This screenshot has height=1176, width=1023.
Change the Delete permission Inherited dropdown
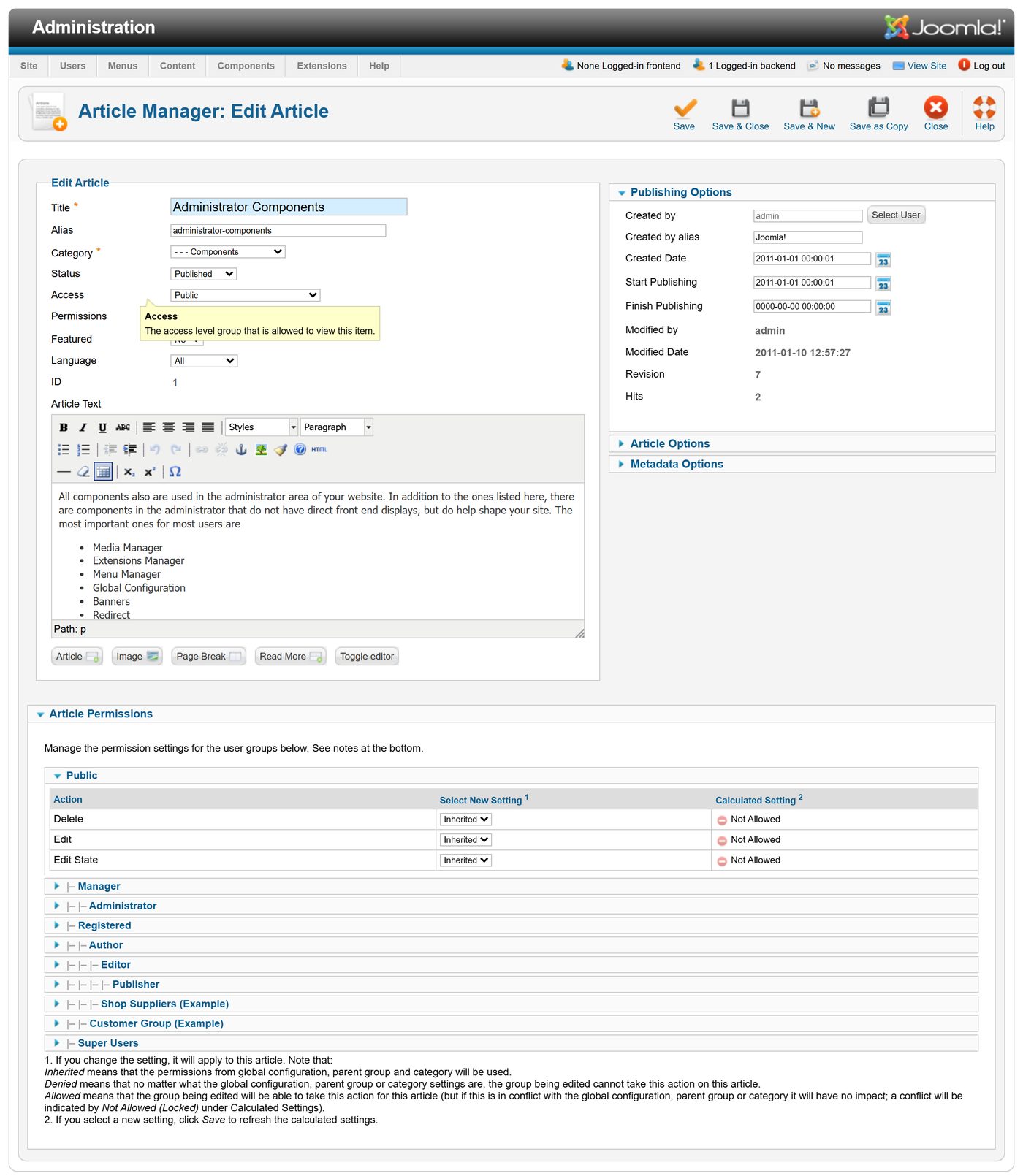(x=465, y=820)
